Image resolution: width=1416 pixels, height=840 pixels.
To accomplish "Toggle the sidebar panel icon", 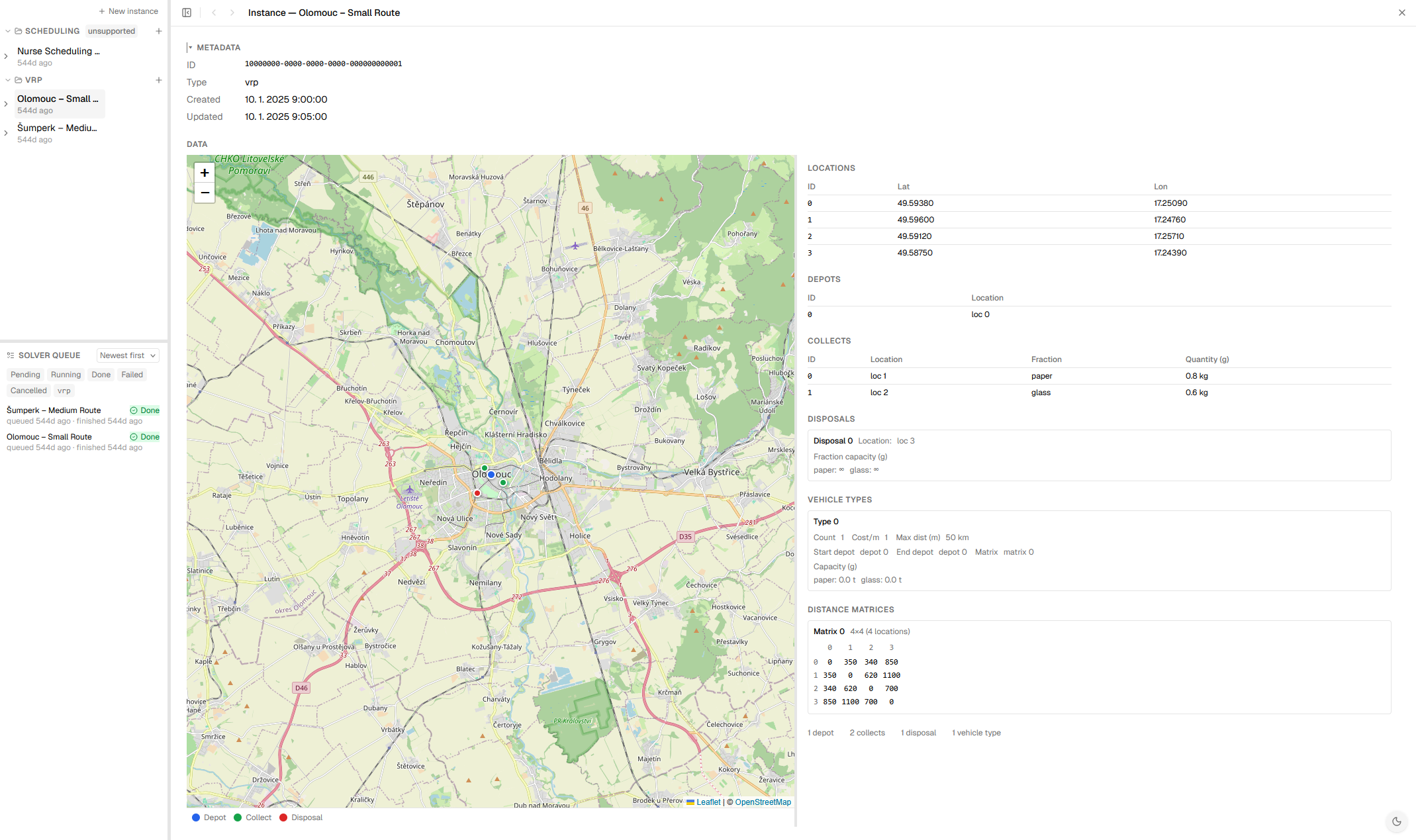I will pos(187,13).
